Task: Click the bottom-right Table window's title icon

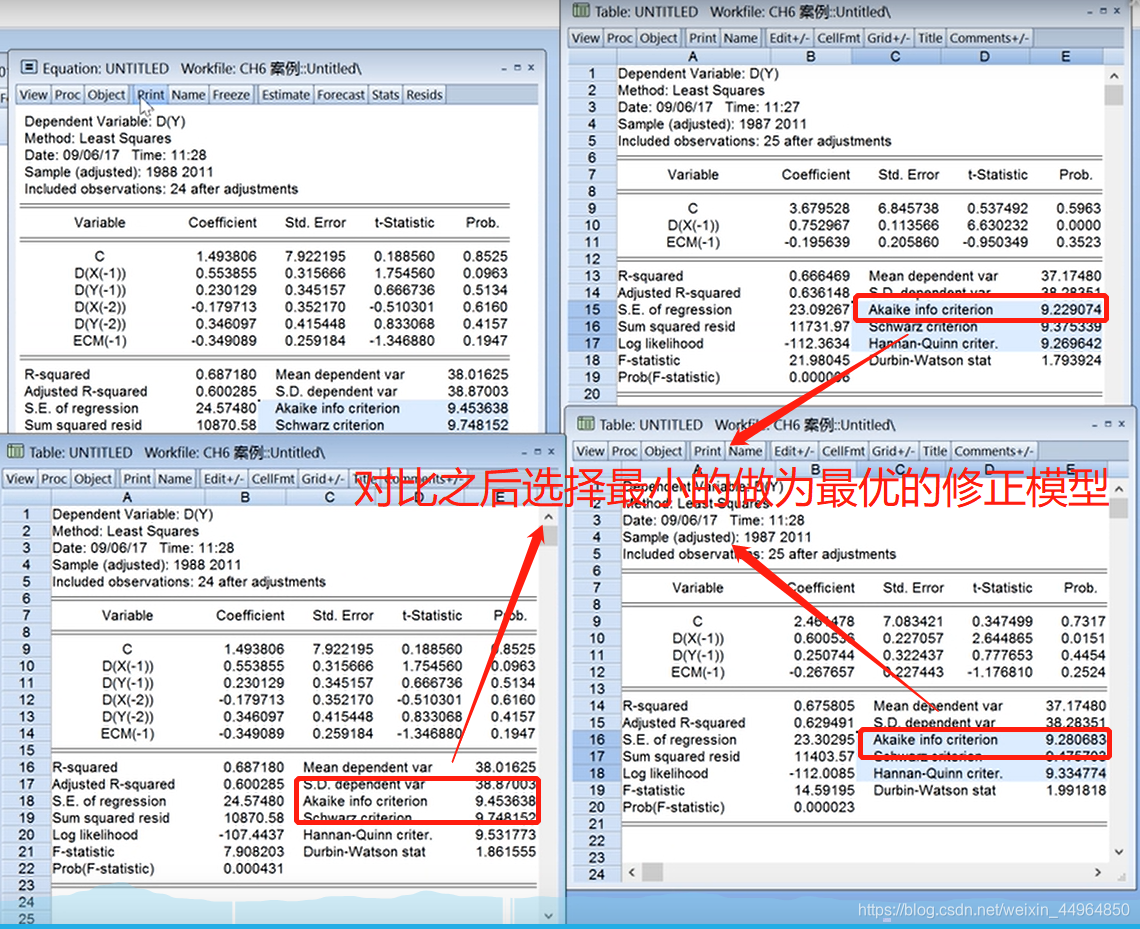Action: [x=585, y=424]
